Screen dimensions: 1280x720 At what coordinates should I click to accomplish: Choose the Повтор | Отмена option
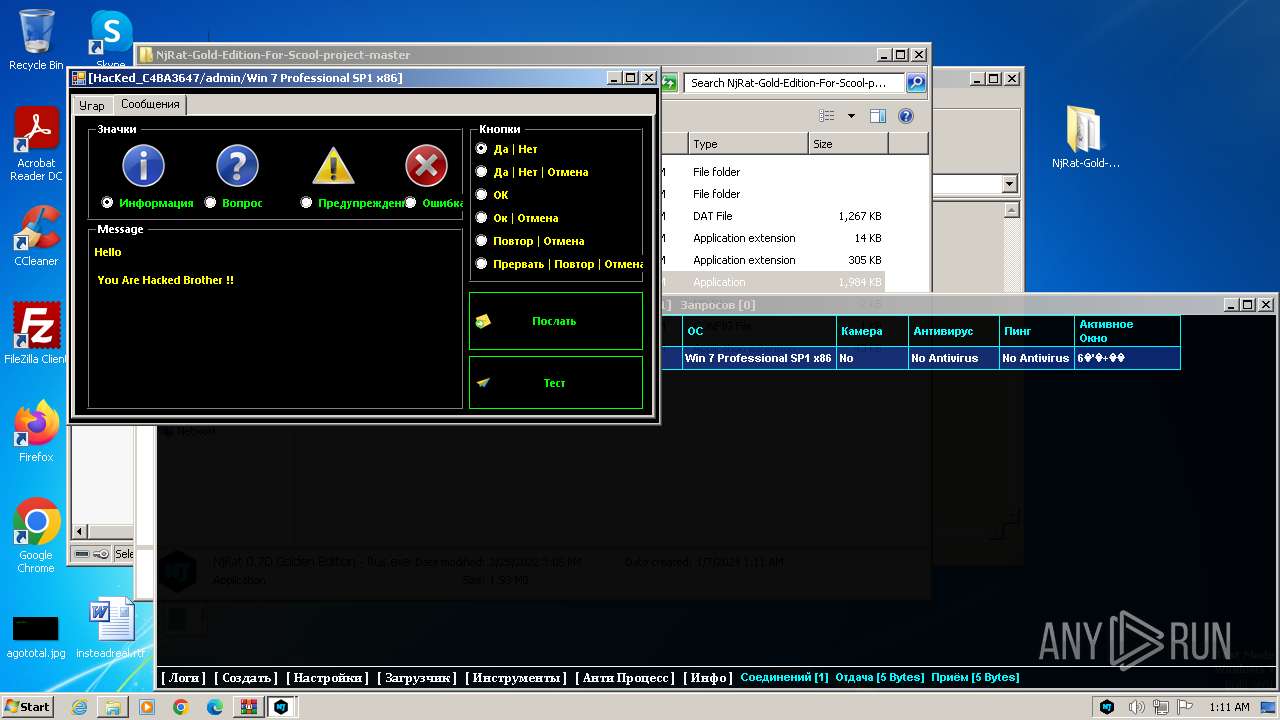[481, 240]
